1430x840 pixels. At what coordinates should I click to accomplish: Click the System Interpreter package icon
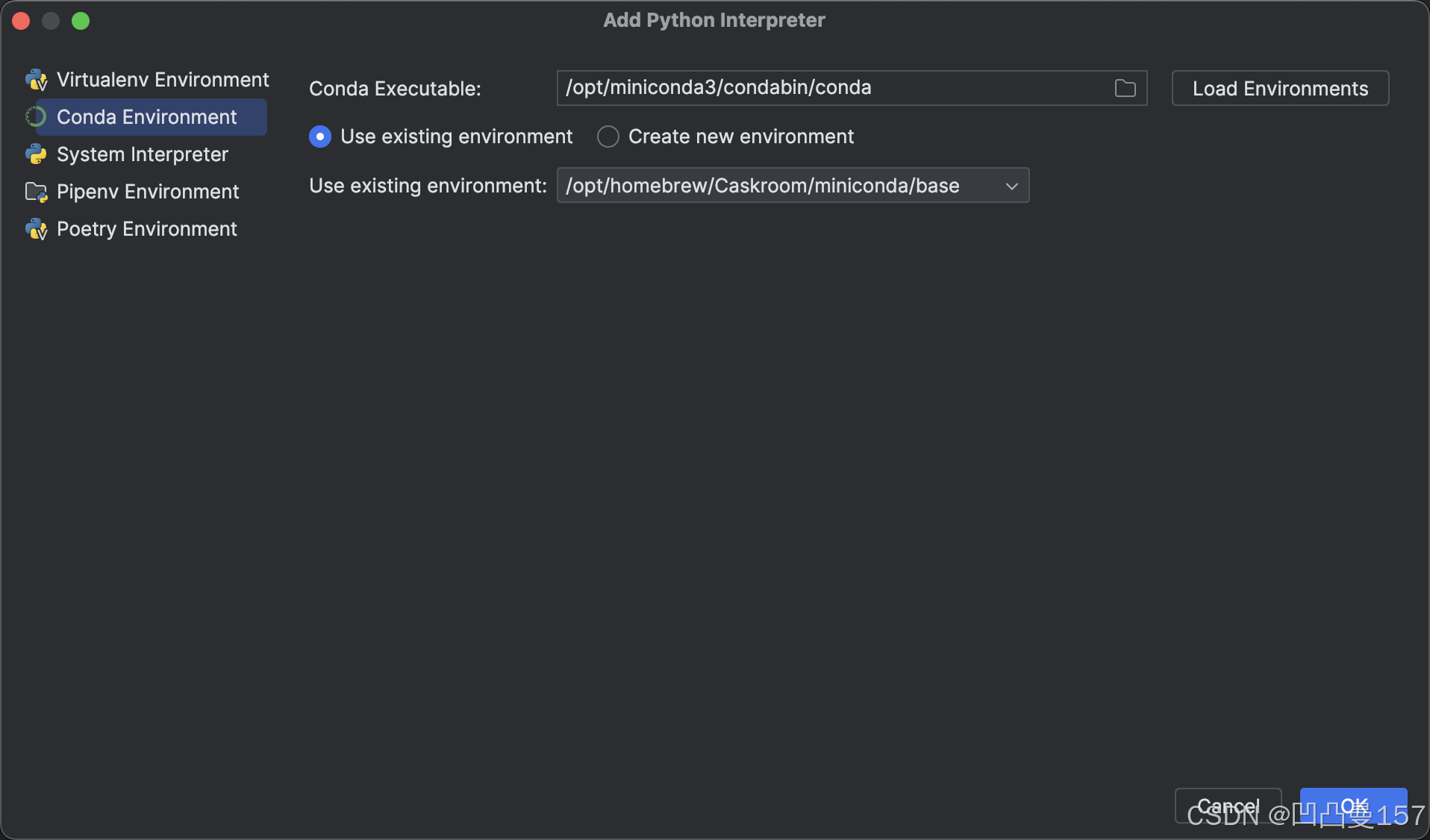35,154
